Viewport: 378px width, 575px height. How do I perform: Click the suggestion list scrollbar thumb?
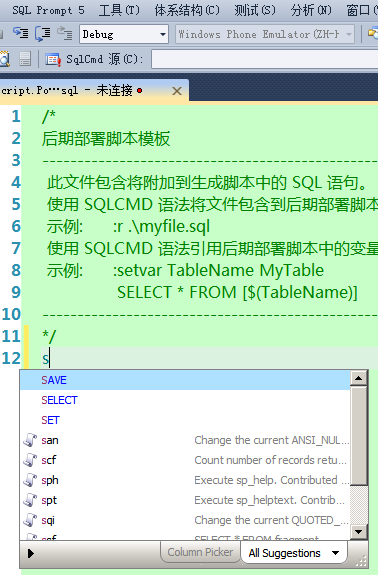coord(359,435)
